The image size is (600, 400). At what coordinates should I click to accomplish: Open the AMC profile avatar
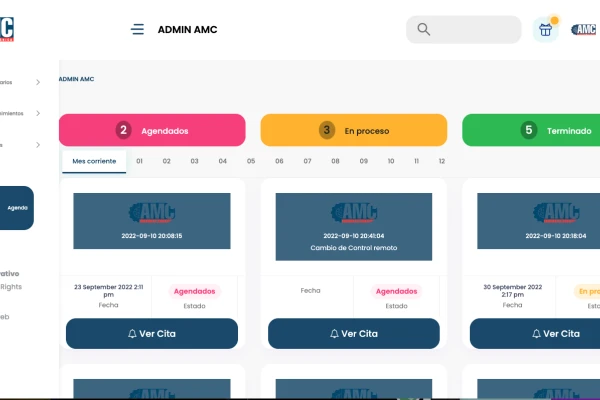(584, 29)
